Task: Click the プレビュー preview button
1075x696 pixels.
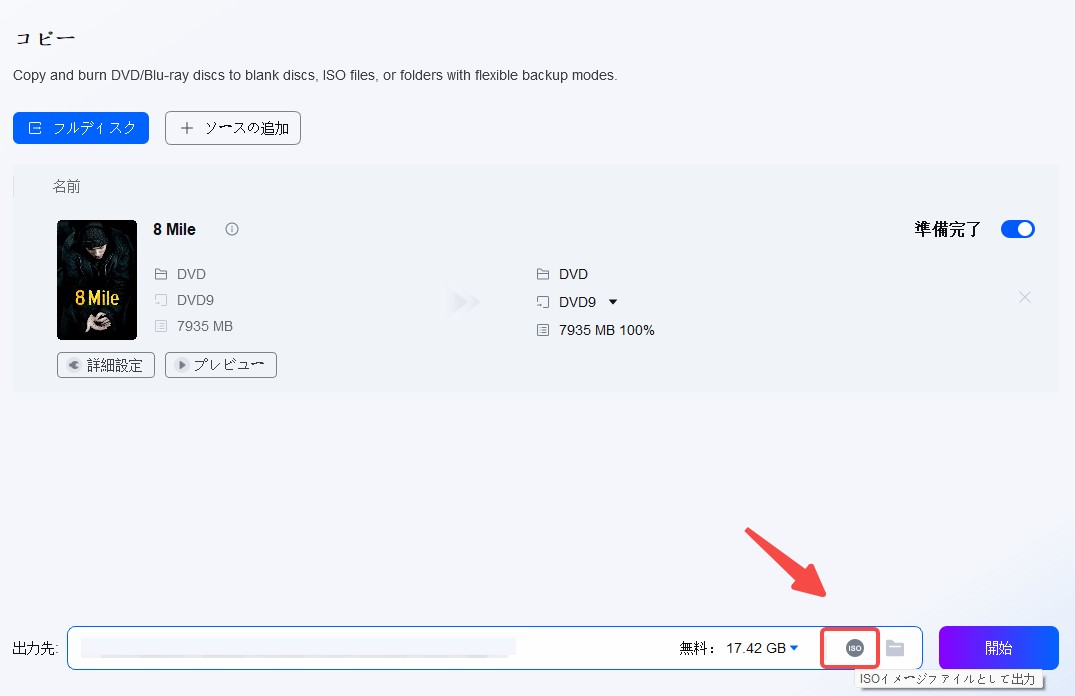Action: pyautogui.click(x=221, y=365)
